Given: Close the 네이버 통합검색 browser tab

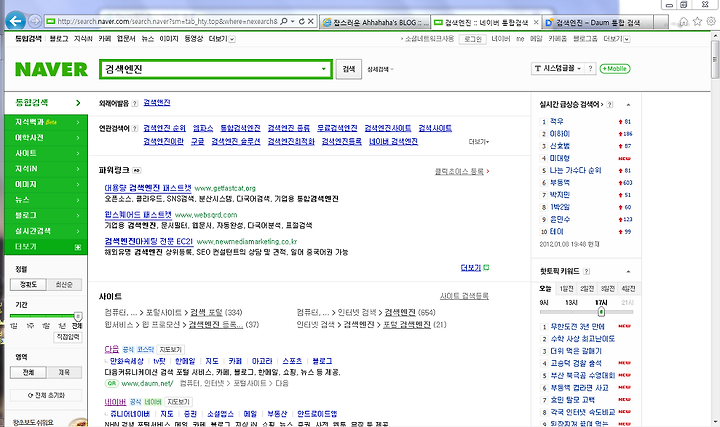Looking at the screenshot, I should coord(536,22).
